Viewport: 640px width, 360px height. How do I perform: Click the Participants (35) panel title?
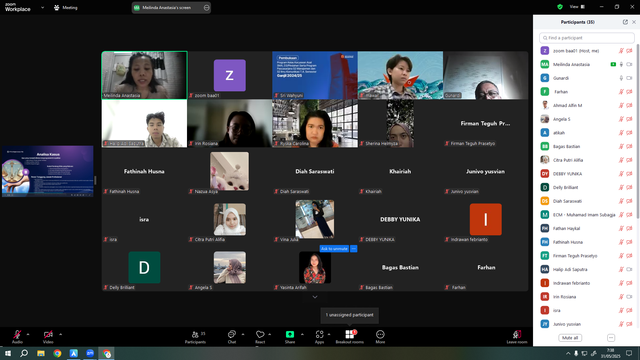(x=578, y=22)
